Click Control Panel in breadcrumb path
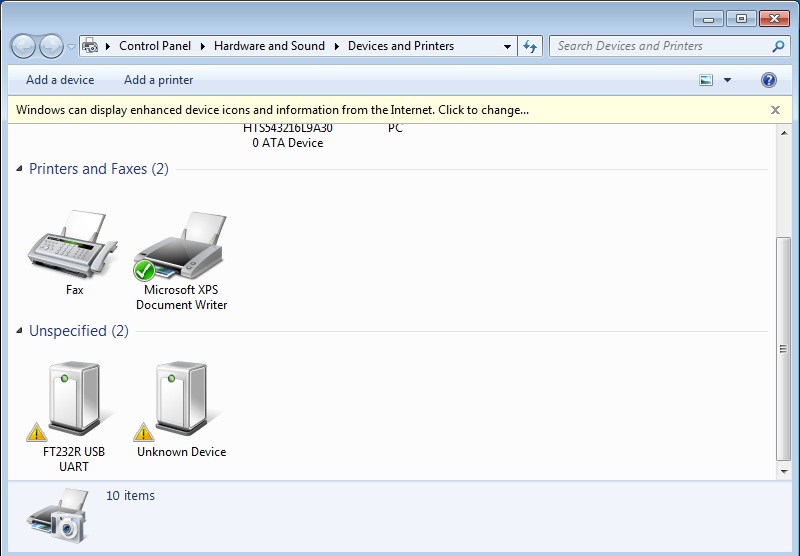Screen dimensions: 800x556 [154, 46]
